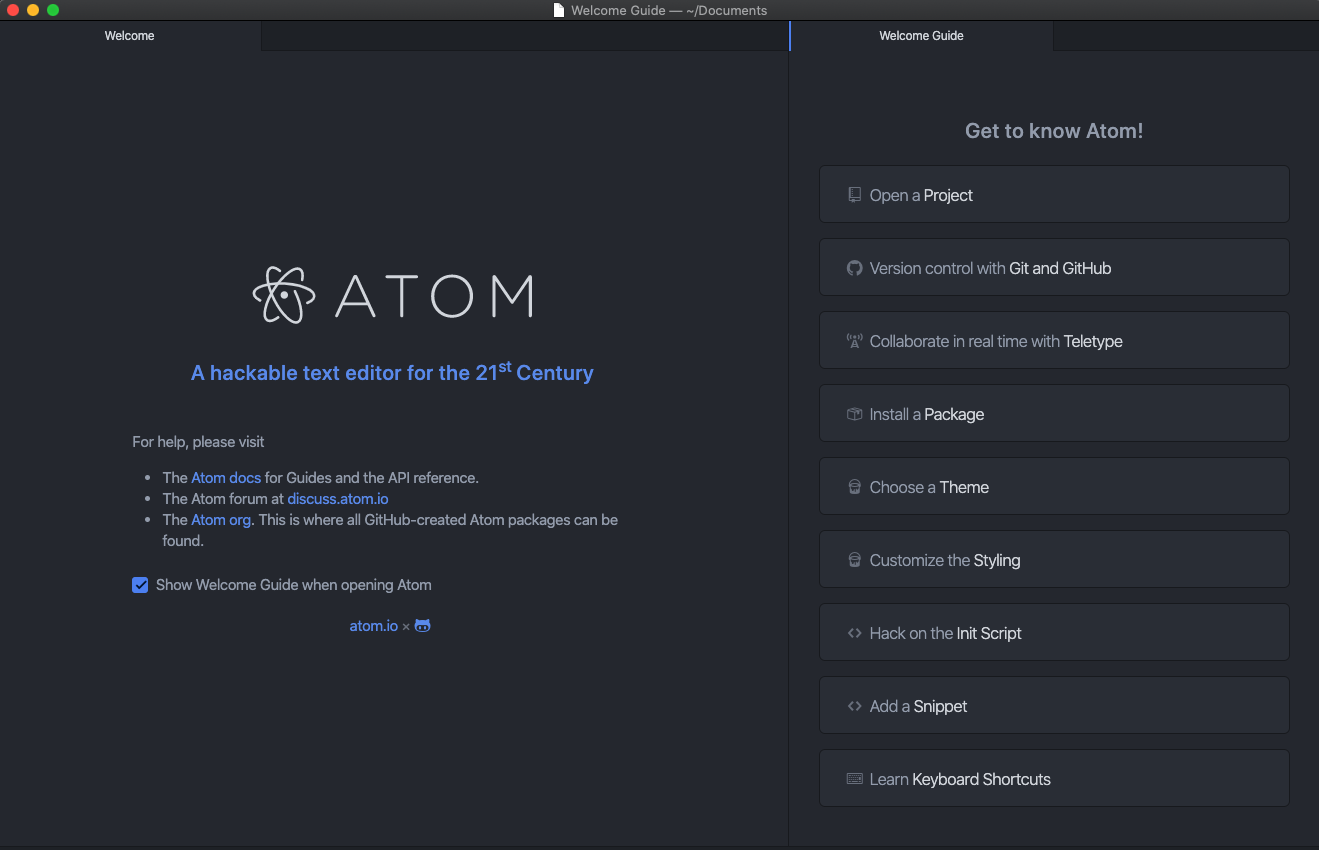Open the discuss.atom.io forum link
Image resolution: width=1319 pixels, height=850 pixels.
337,498
